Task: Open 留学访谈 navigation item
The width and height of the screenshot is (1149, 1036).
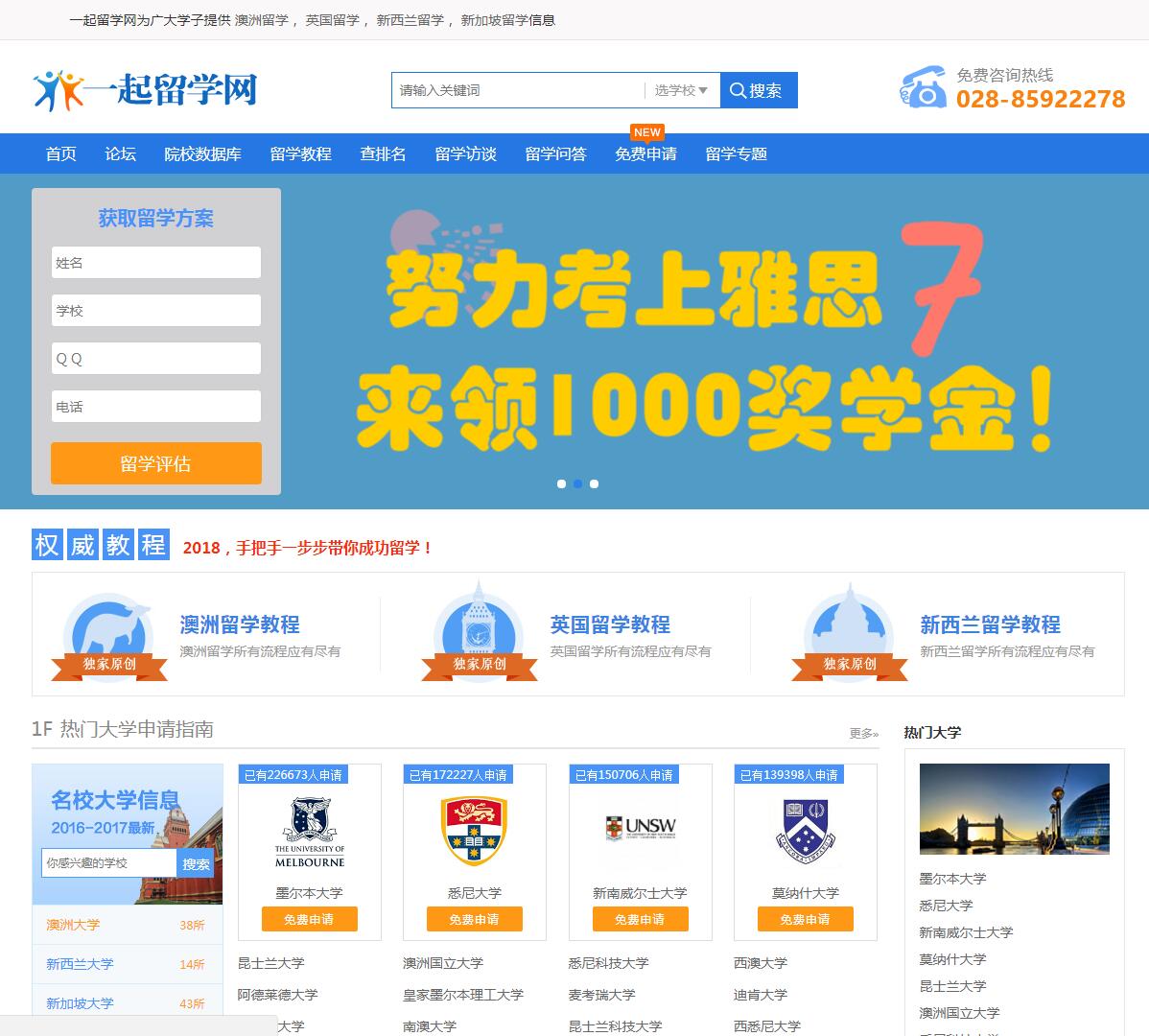Action: [465, 153]
